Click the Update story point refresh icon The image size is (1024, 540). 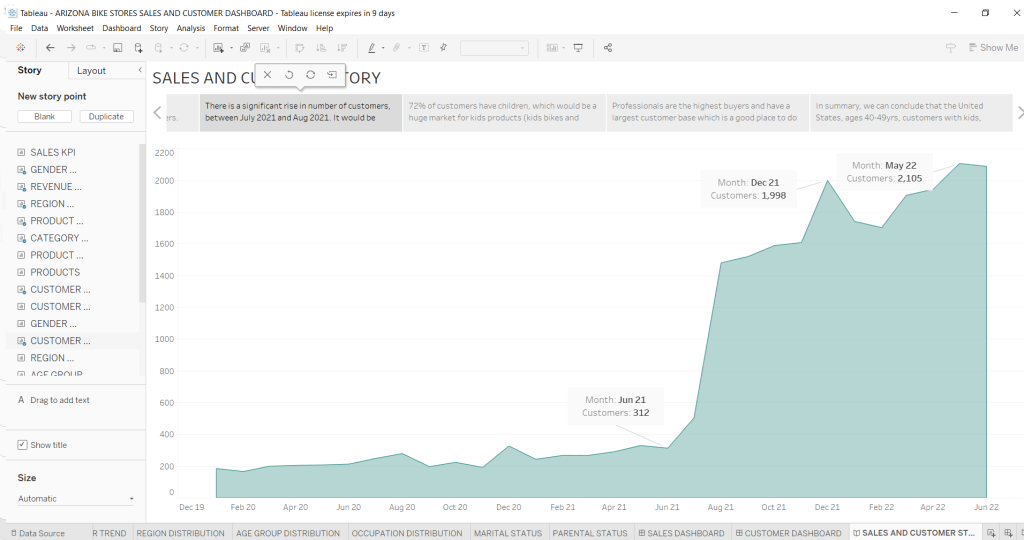(310, 75)
